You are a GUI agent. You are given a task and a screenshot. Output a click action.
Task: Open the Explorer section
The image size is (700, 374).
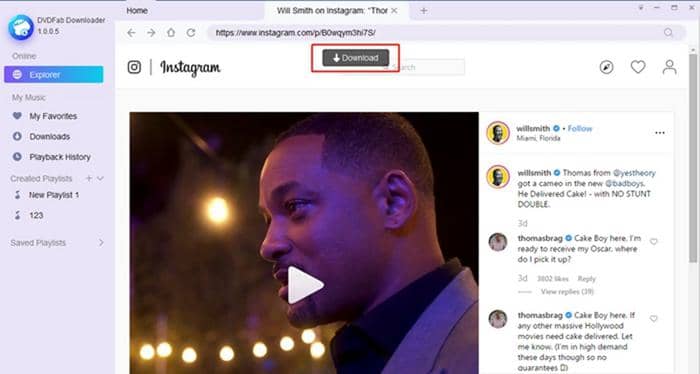point(54,75)
